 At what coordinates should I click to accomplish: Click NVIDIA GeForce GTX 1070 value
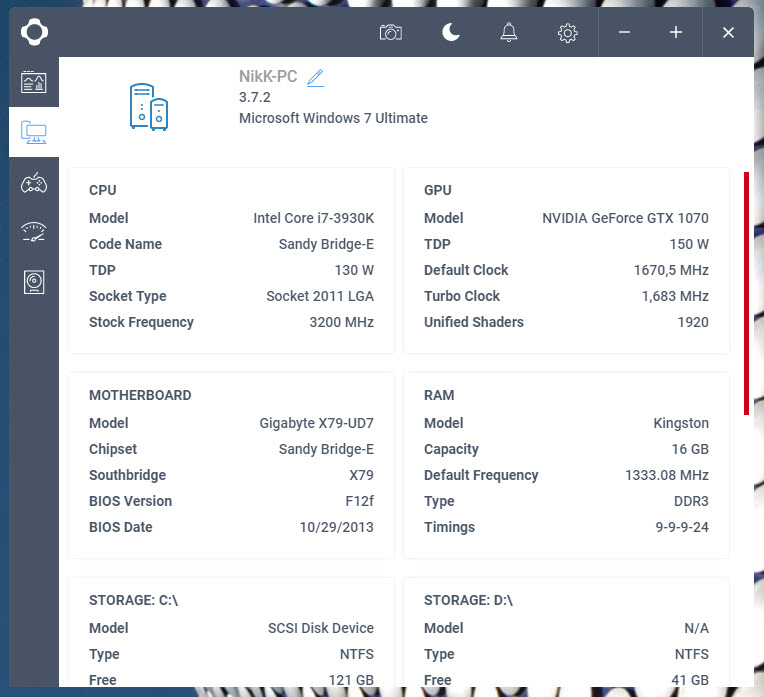[625, 218]
